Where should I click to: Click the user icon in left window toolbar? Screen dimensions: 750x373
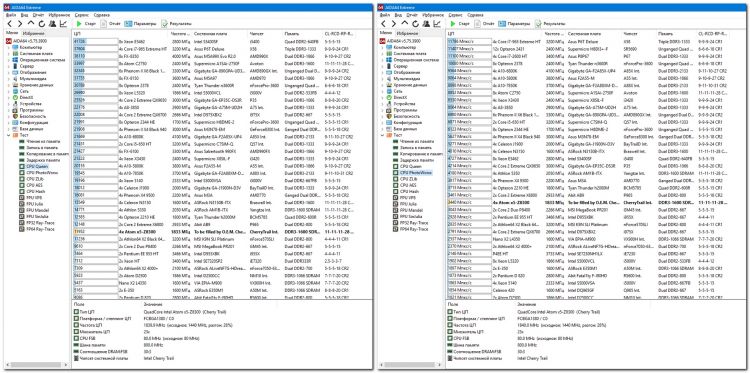[53, 23]
